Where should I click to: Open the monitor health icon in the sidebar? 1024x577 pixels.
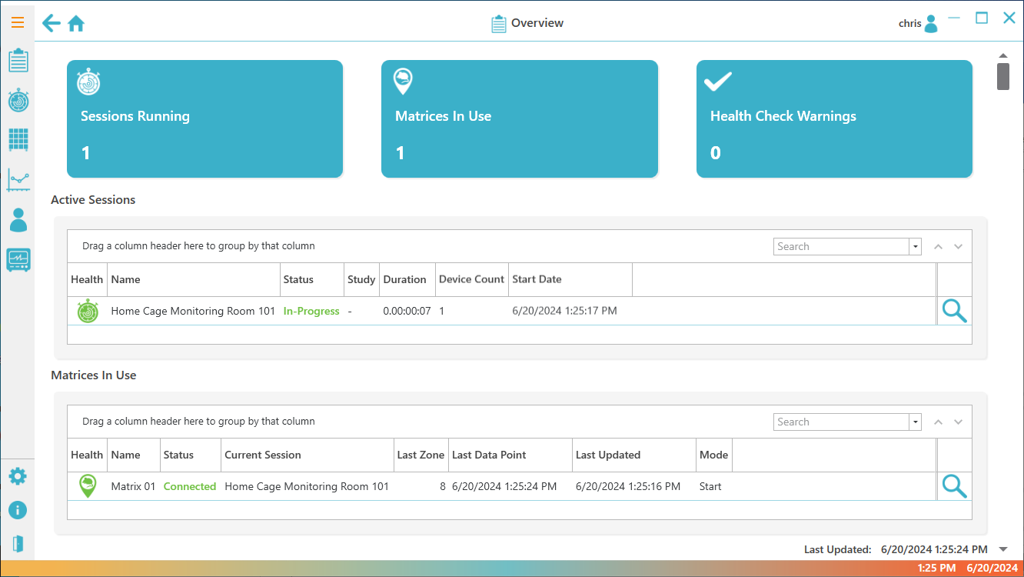click(x=18, y=260)
